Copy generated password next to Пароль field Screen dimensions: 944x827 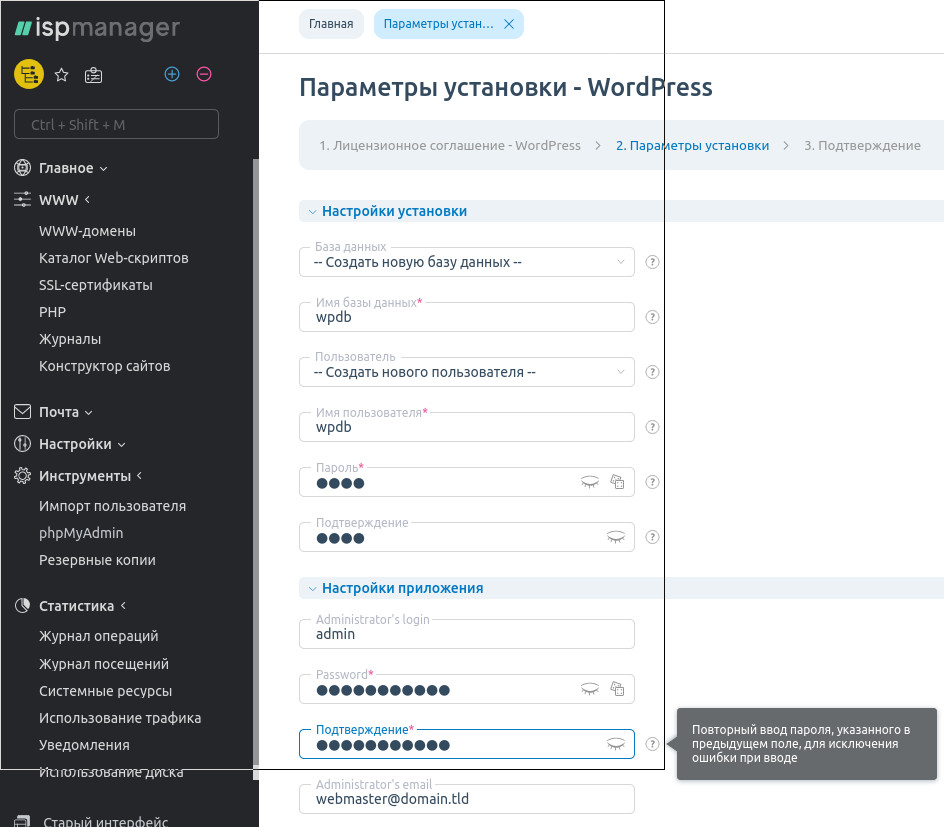tap(617, 482)
